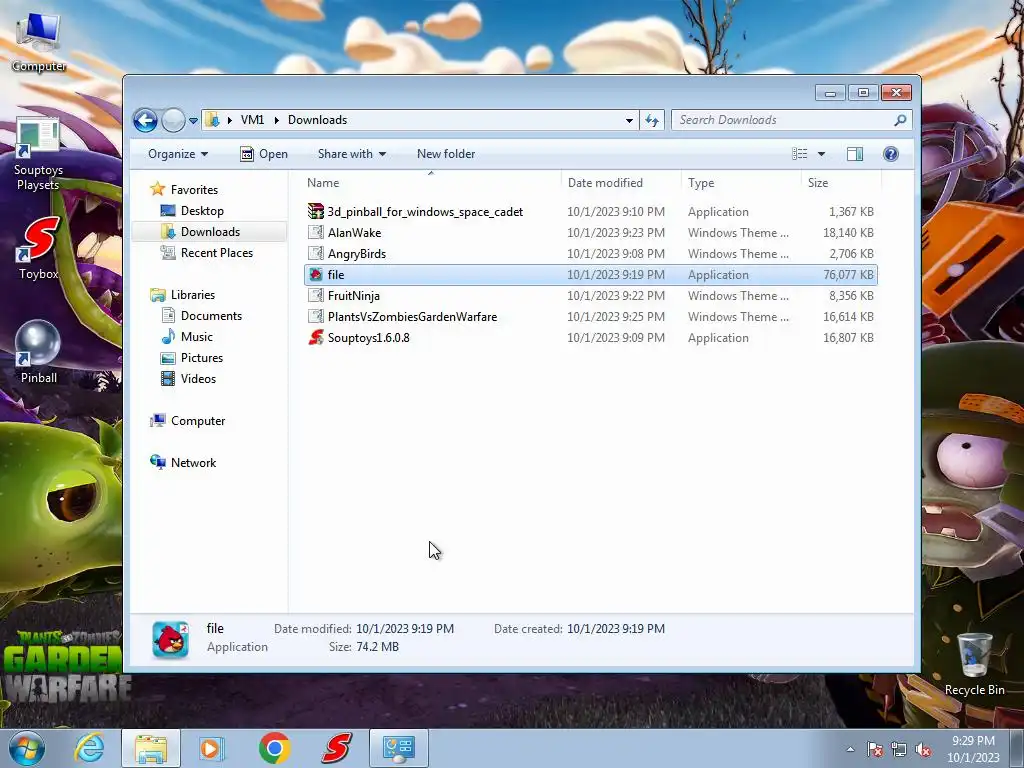Image resolution: width=1024 pixels, height=768 pixels.
Task: Click the forward navigation button
Action: click(x=173, y=120)
